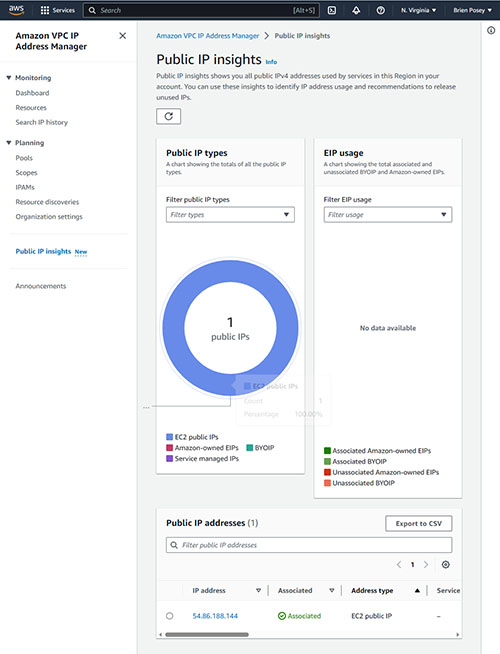Viewport: 500px width, 654px height.
Task: Click Export to CSV button
Action: pyautogui.click(x=419, y=523)
